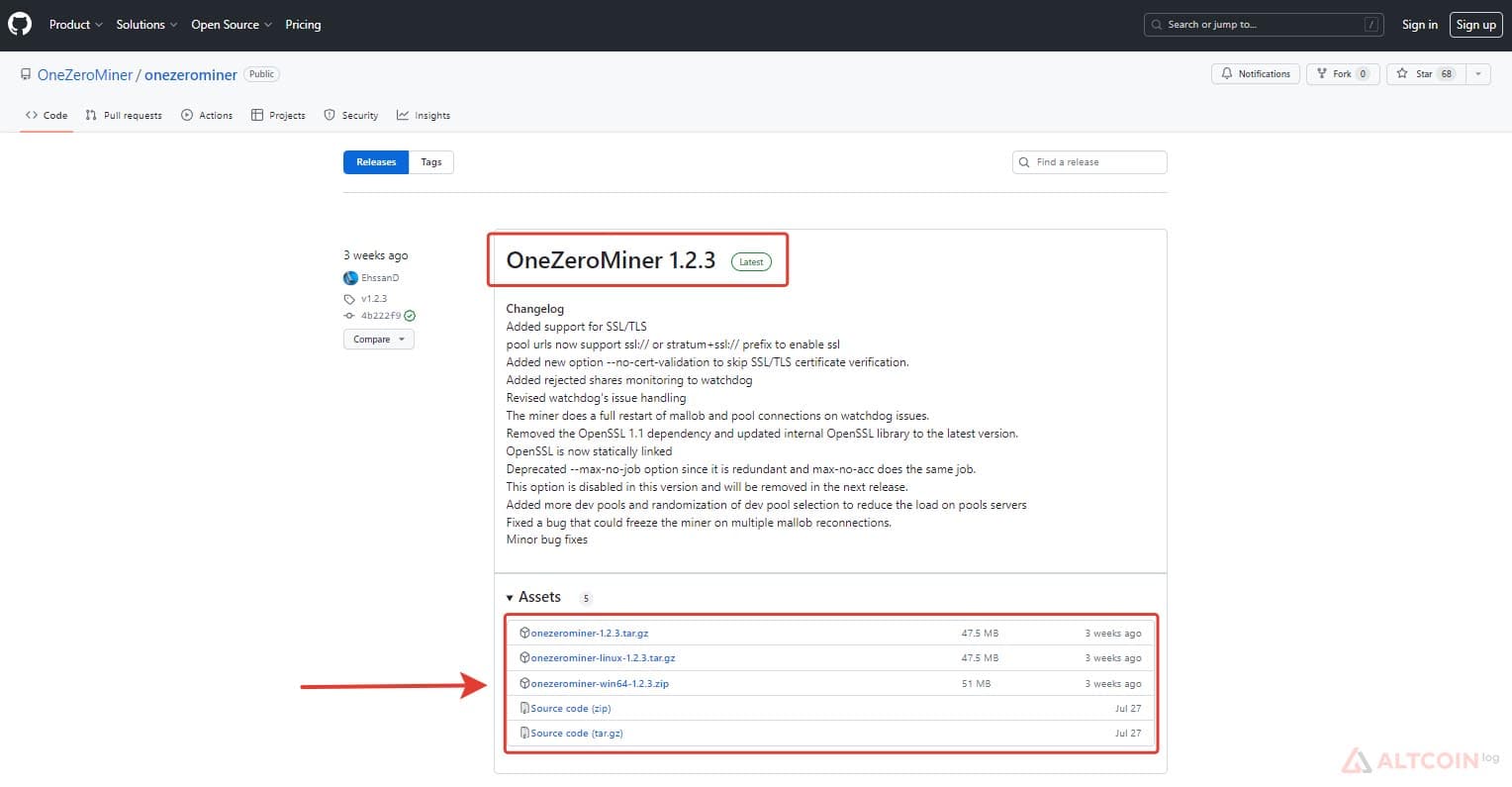
Task: Click the Star icon
Action: pyautogui.click(x=1402, y=74)
